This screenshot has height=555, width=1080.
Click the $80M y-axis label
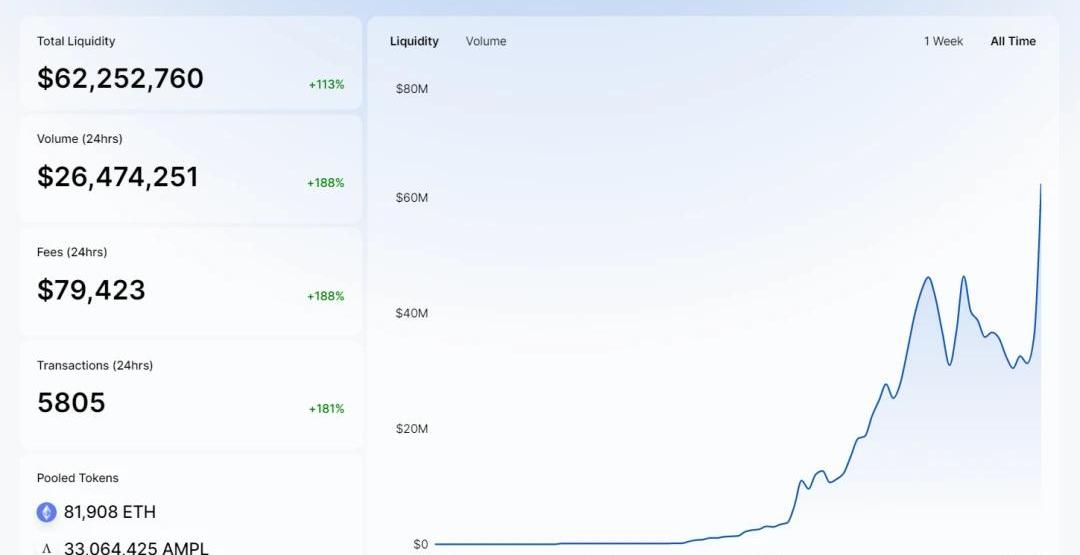tap(412, 88)
